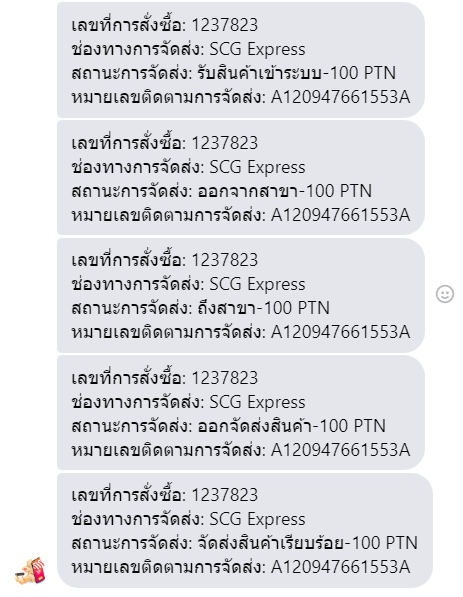Select the ถึงสาขา status message bubble
The width and height of the screenshot is (463, 597).
[241, 295]
